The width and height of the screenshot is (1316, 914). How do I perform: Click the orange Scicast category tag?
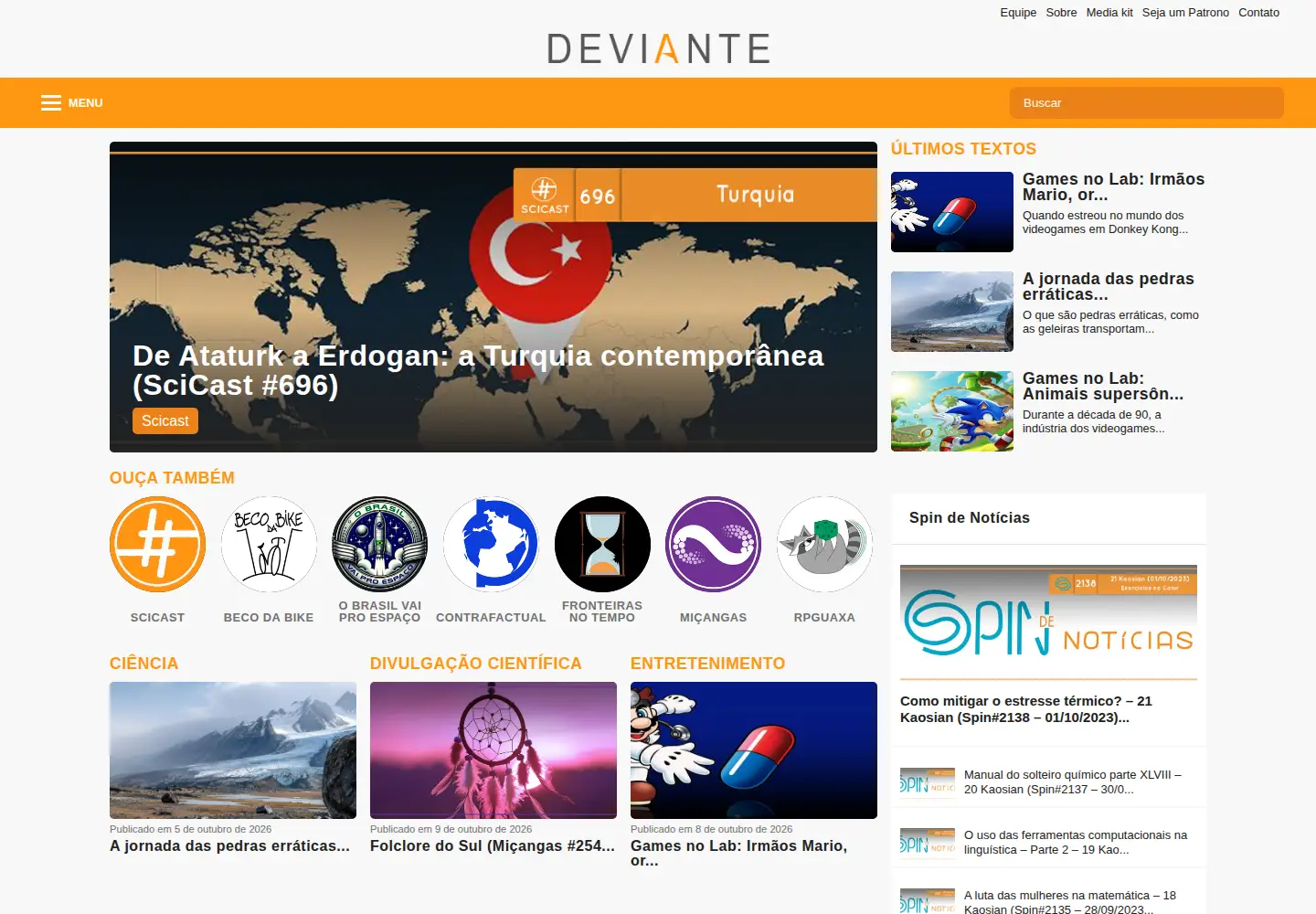click(165, 420)
